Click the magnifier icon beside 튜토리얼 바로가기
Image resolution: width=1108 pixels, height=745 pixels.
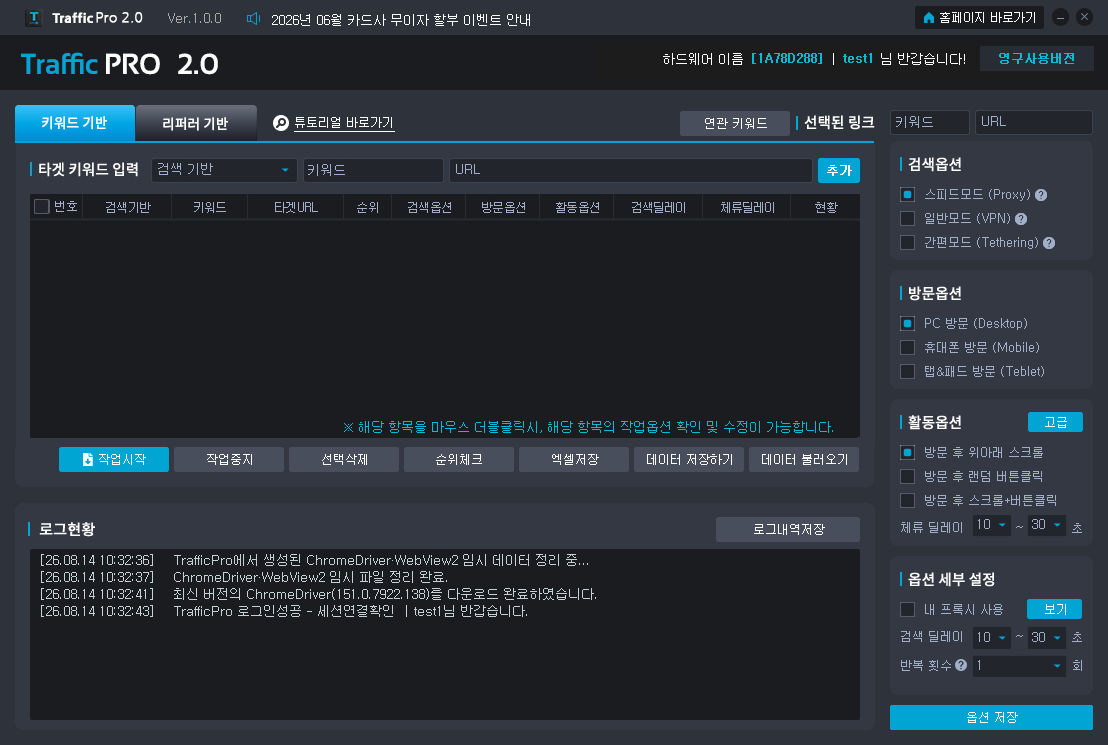[281, 123]
